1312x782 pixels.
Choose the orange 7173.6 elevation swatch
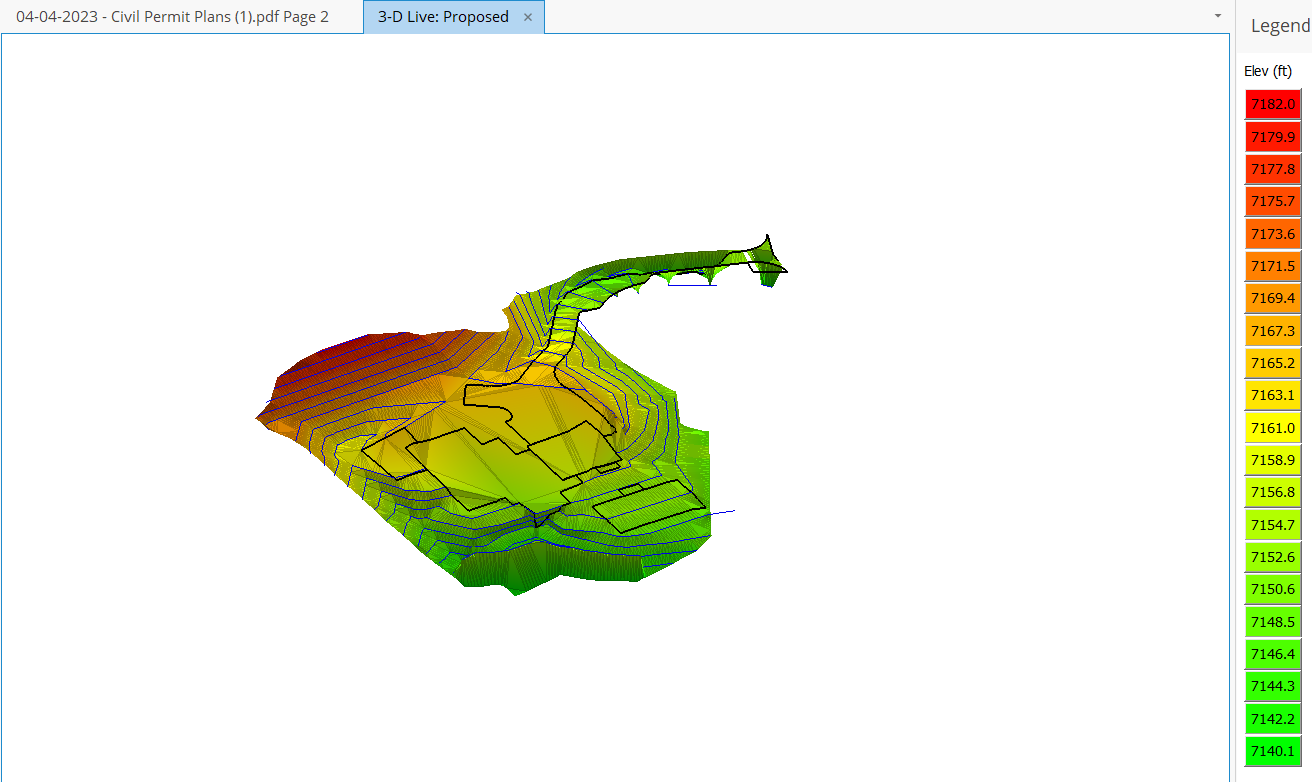(x=1272, y=234)
